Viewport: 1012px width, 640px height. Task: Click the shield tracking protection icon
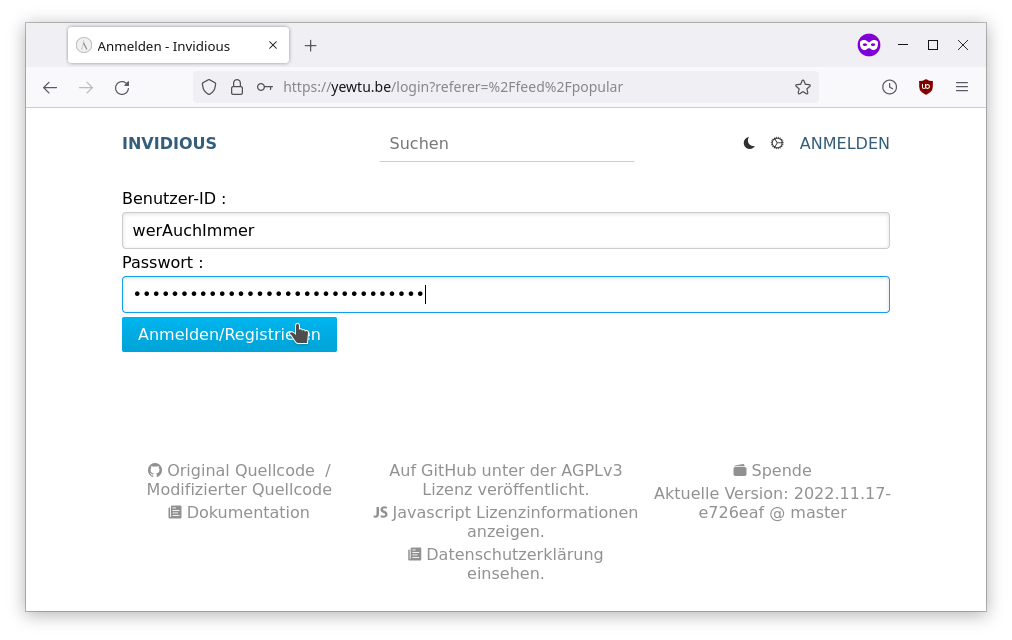209,87
